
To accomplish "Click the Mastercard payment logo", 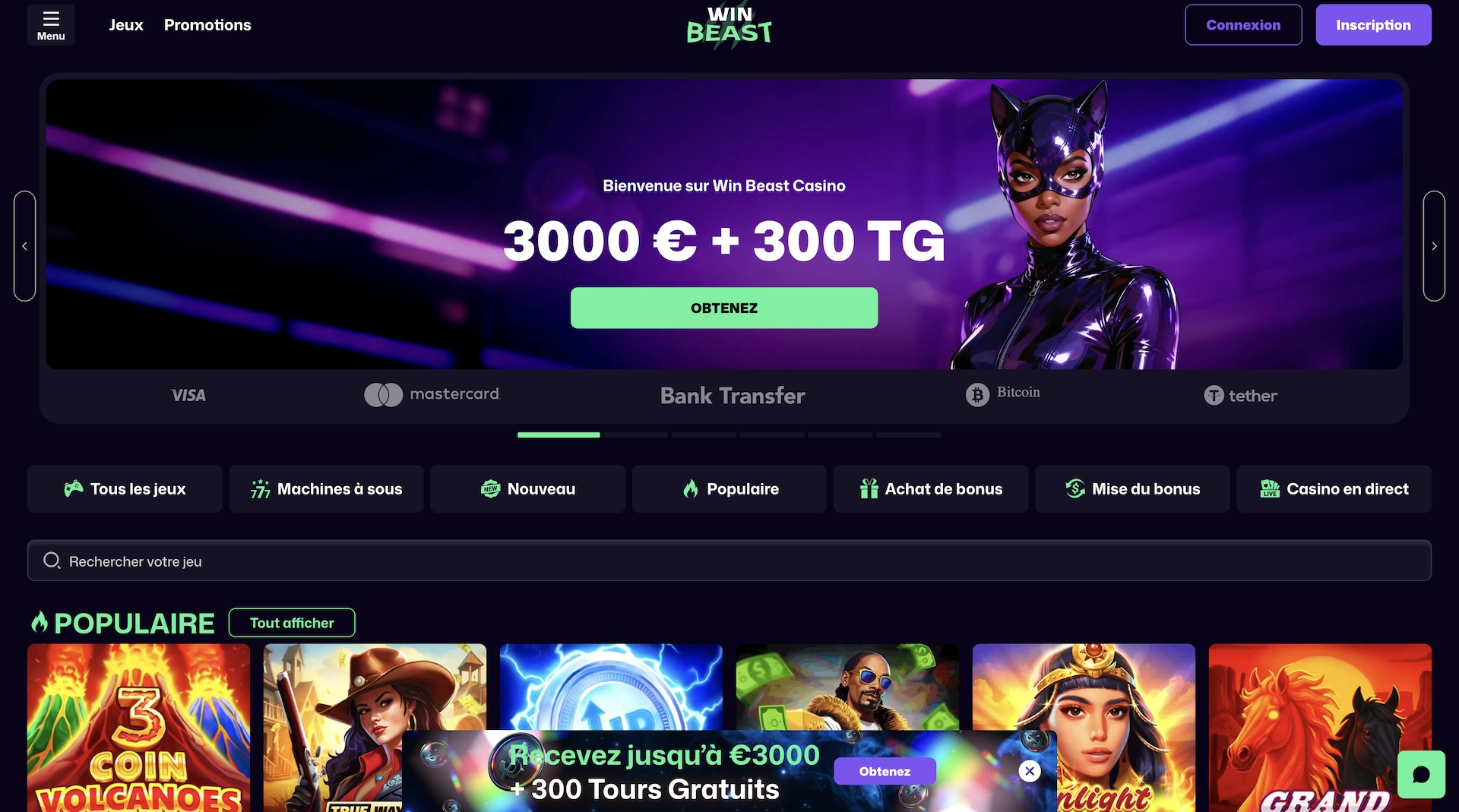I will tap(432, 394).
